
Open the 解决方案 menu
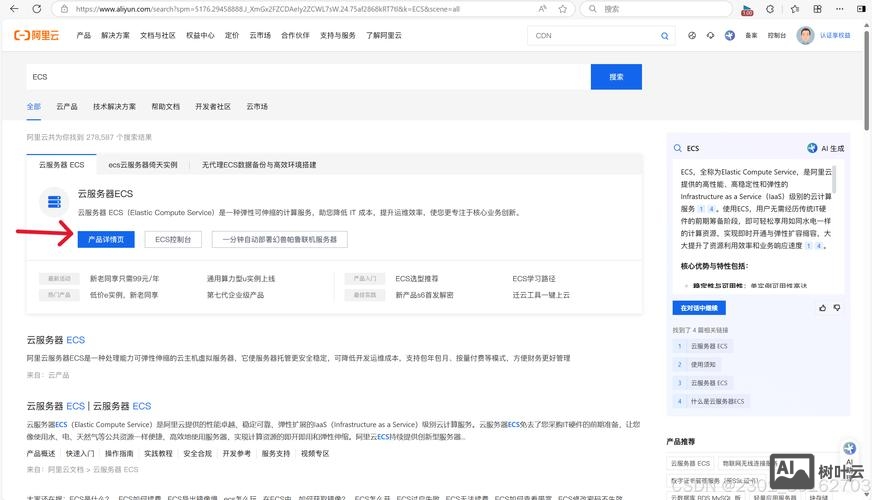[115, 35]
